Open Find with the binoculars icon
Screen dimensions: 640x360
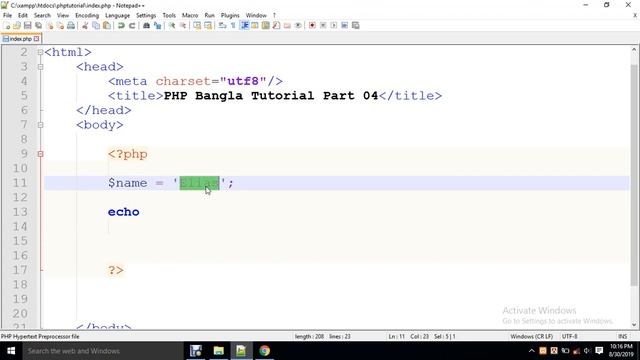click(x=146, y=25)
